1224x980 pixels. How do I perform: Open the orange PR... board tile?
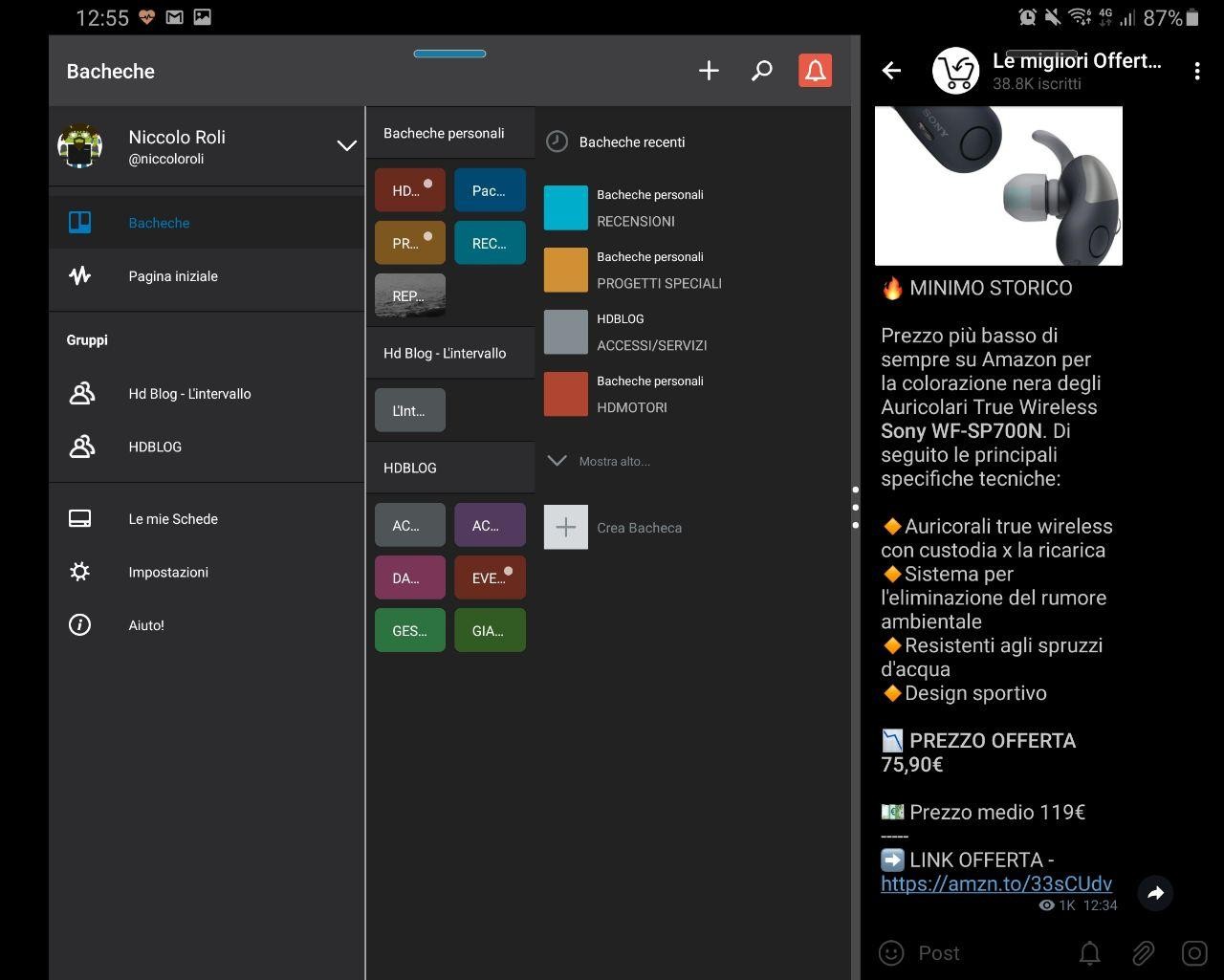click(410, 243)
